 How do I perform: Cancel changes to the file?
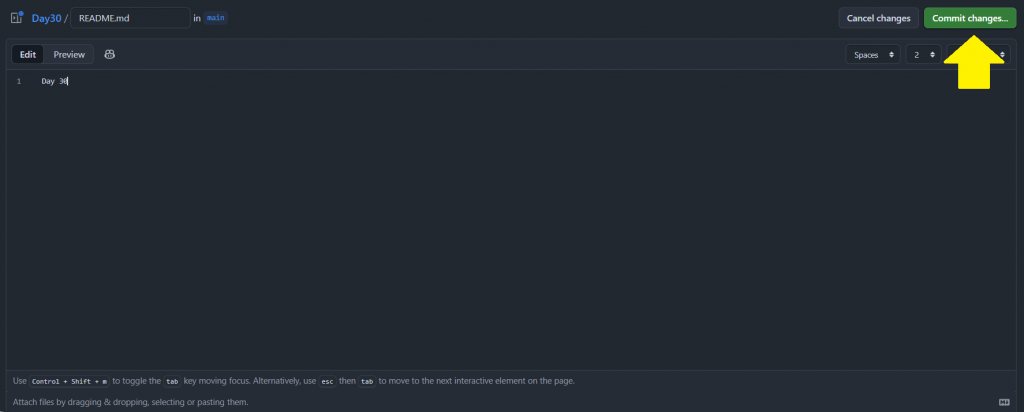878,18
